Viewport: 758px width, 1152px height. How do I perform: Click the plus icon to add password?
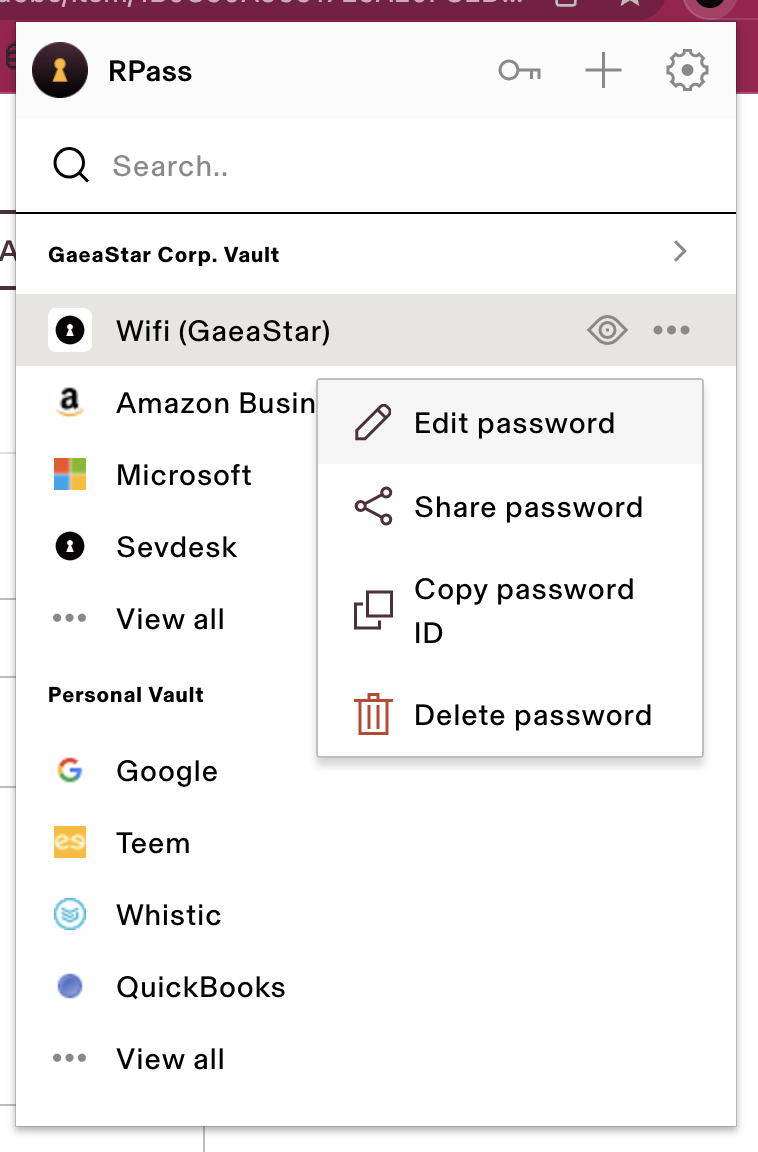coord(603,71)
